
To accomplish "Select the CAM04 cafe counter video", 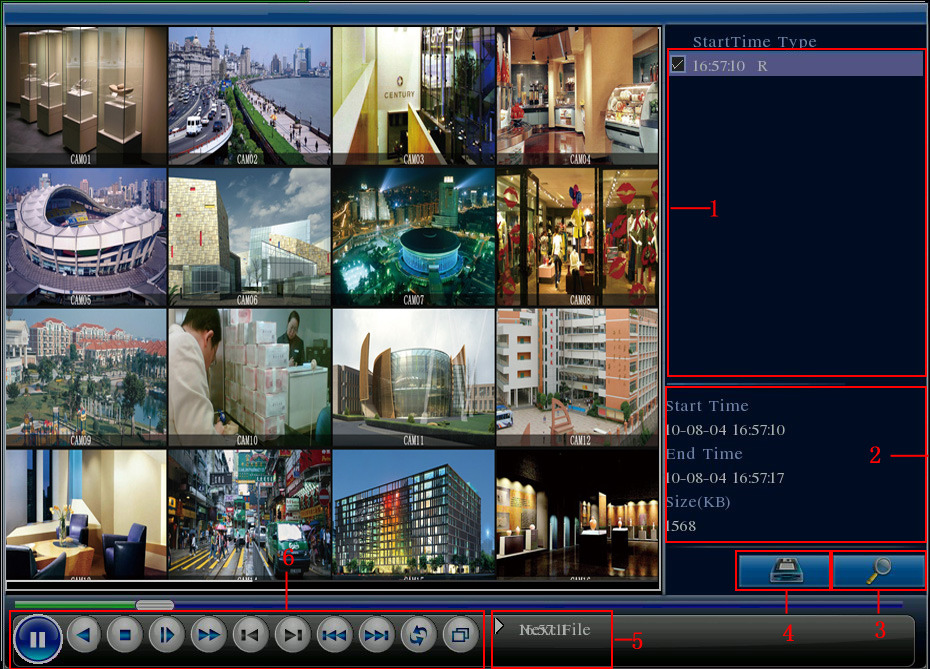I will (x=577, y=95).
